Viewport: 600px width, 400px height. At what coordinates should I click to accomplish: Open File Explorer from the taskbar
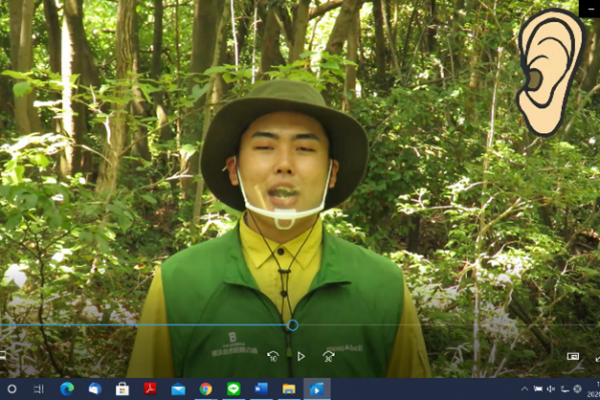289,388
